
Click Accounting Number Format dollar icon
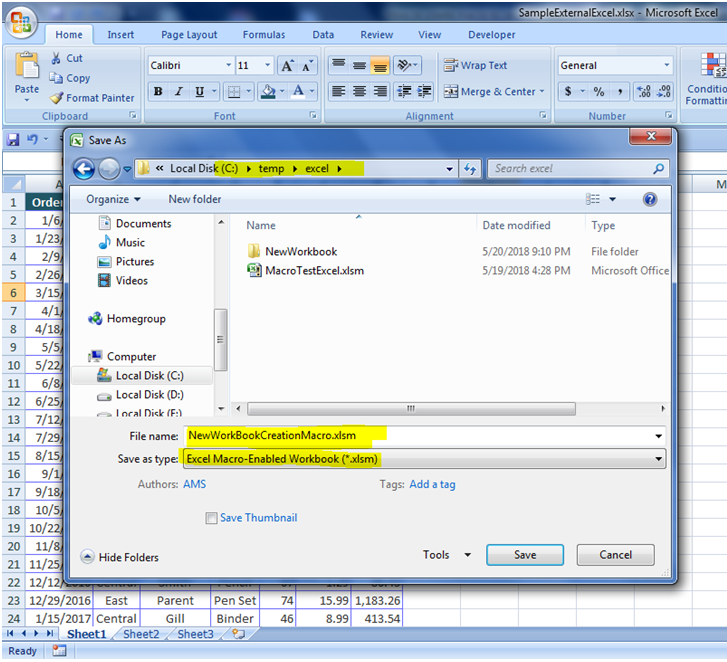568,91
